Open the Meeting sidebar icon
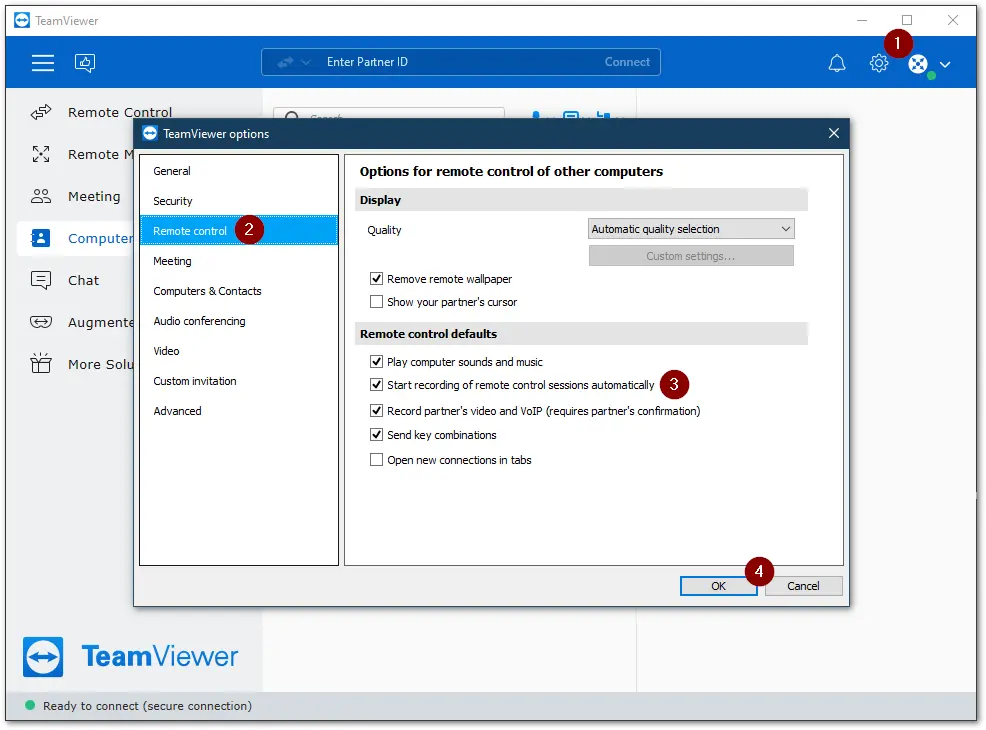986x730 pixels. coord(41,196)
